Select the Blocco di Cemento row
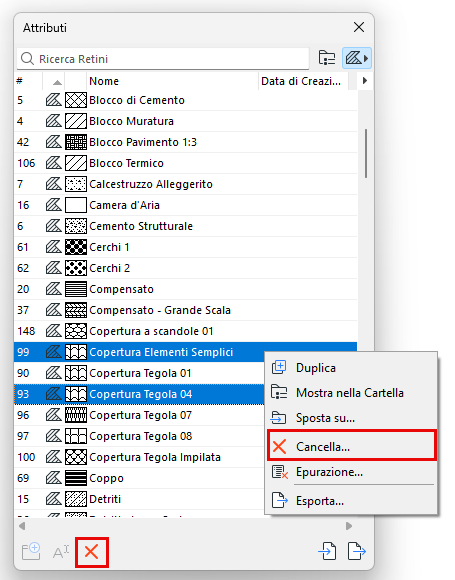Viewport: 455px width, 580px height. [x=185, y=100]
